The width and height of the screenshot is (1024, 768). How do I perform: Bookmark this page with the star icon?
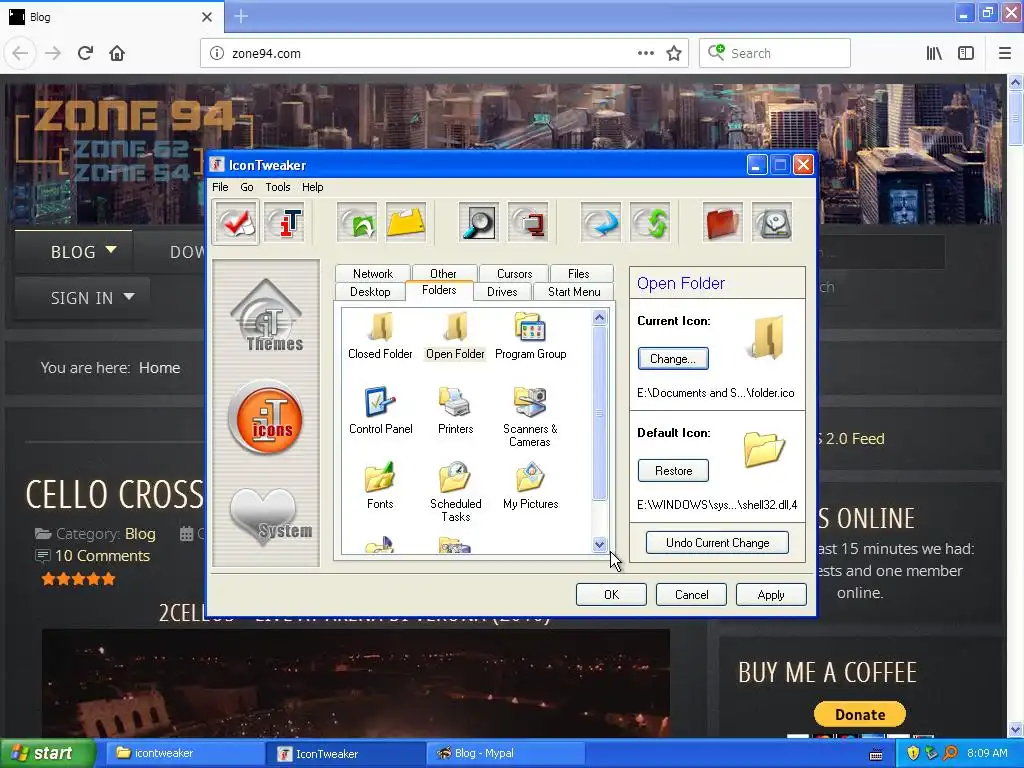674,54
